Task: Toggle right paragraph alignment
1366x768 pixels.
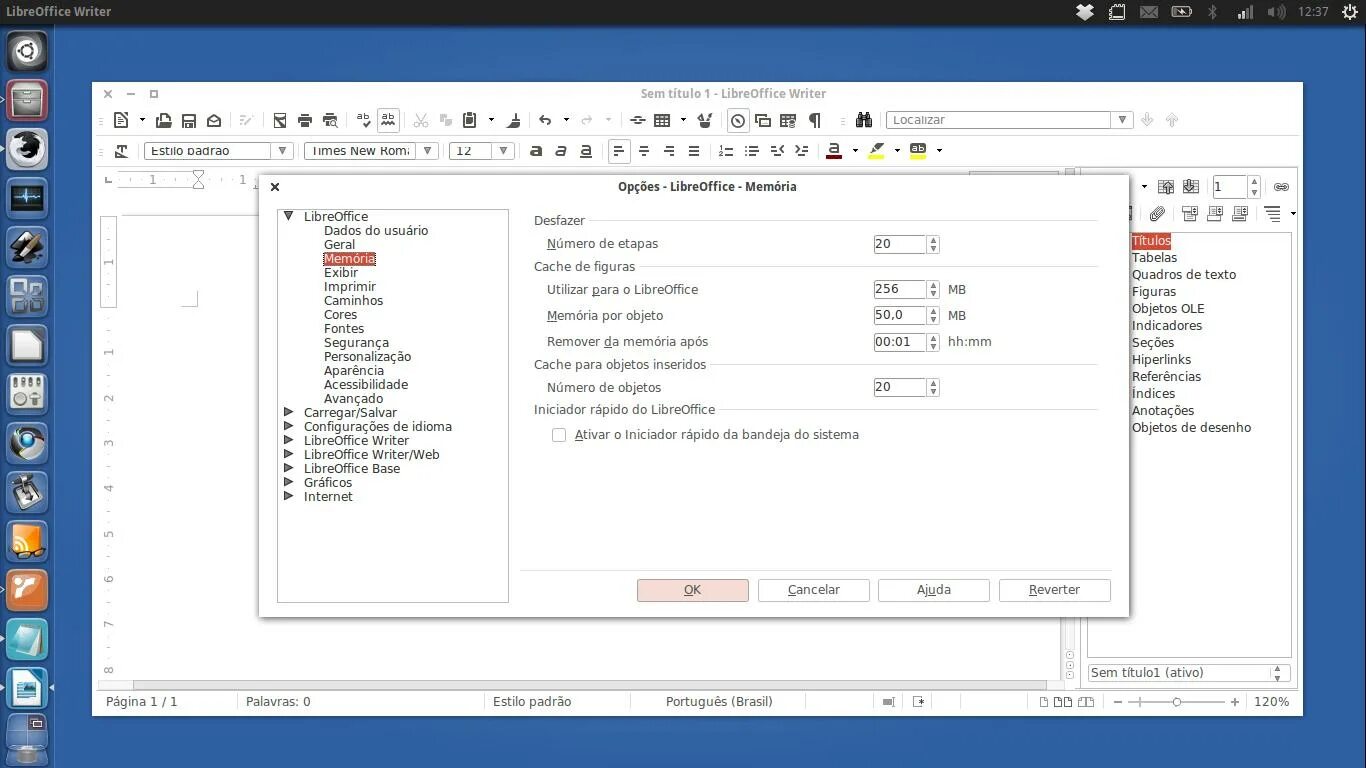Action: click(x=669, y=151)
